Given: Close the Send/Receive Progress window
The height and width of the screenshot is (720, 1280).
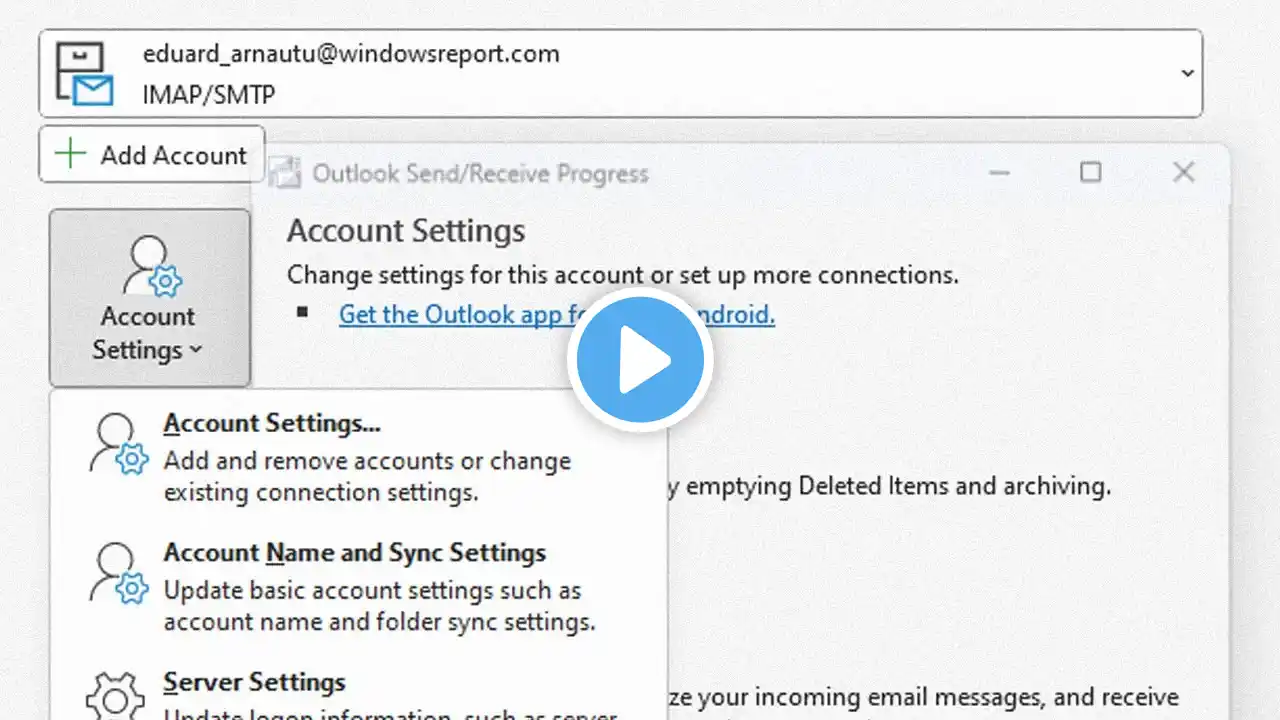Looking at the screenshot, I should click(x=1184, y=172).
